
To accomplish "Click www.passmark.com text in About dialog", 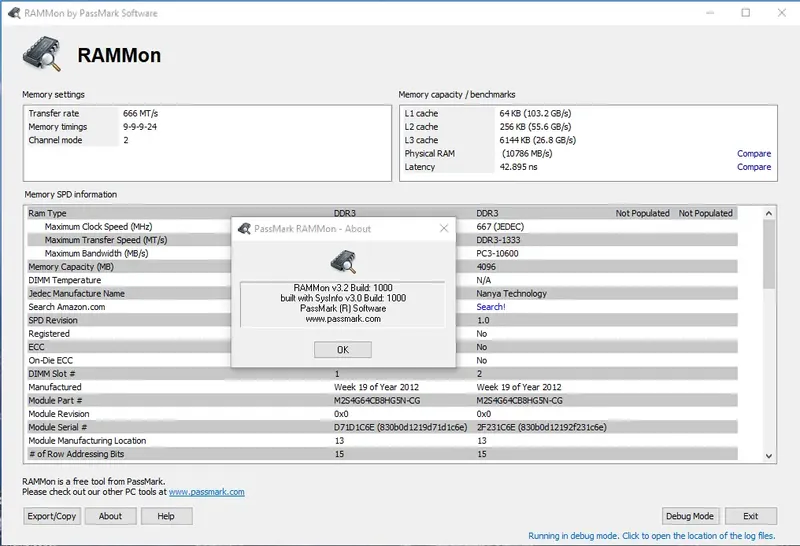I will [343, 319].
